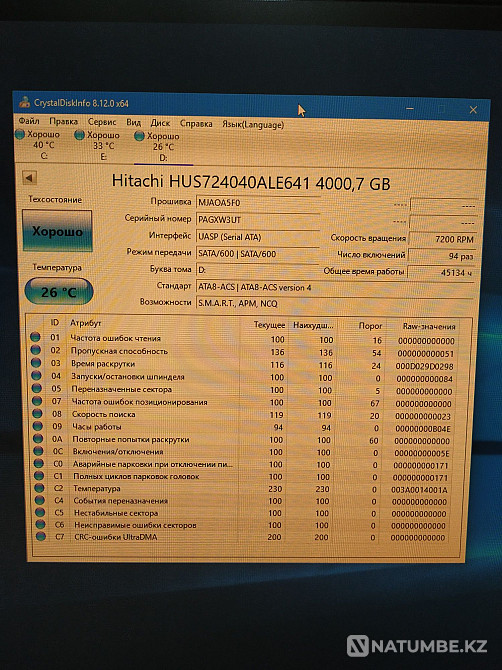Image resolution: width=502 pixels, height=670 pixels.
Task: Click the Хорошо health status button
Action: pos(57,231)
